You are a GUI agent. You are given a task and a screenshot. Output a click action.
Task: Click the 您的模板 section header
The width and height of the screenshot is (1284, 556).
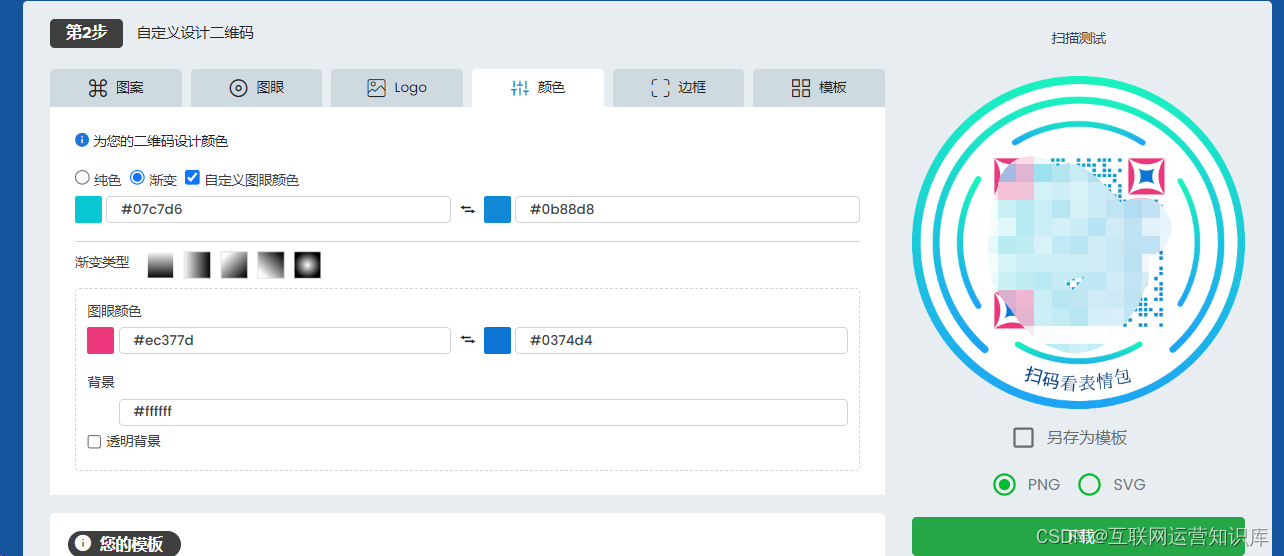pos(124,544)
